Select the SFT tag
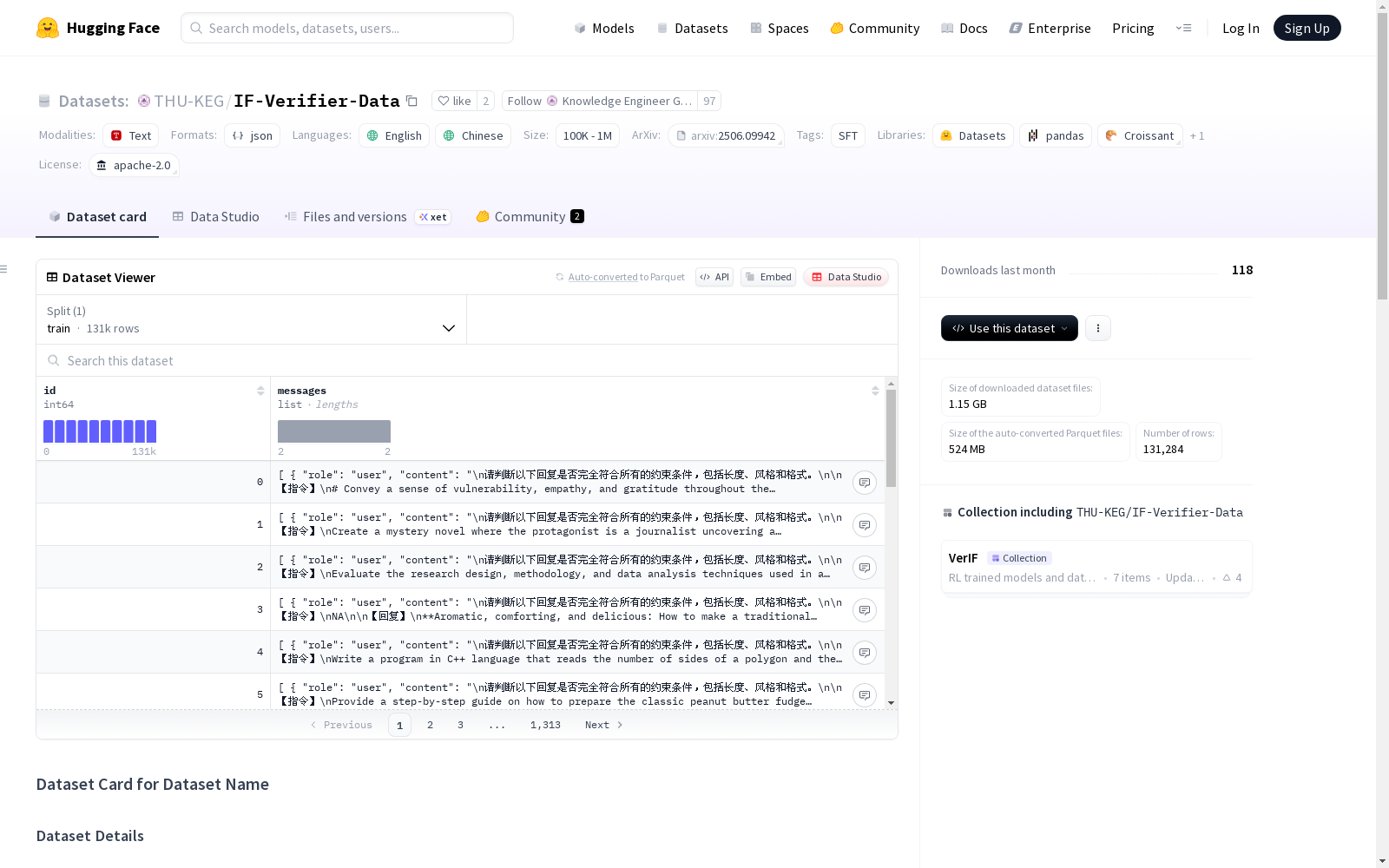Viewport: 1389px width, 868px height. click(848, 135)
